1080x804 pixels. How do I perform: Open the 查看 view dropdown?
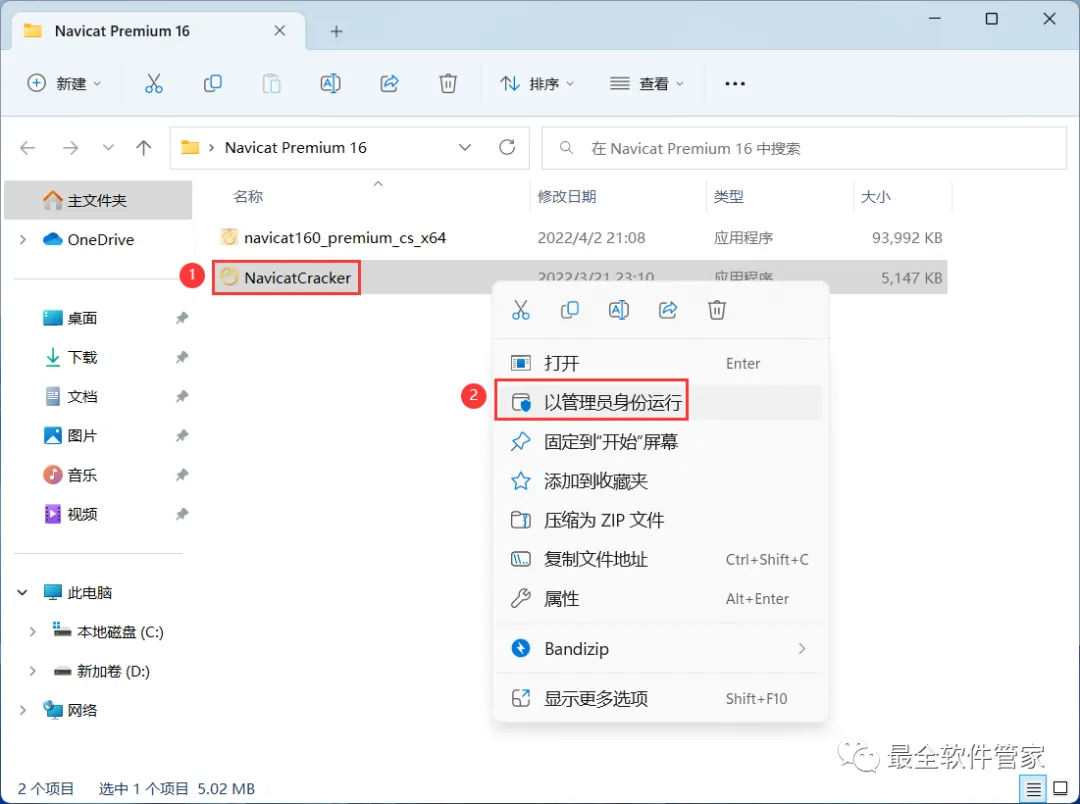(x=647, y=83)
